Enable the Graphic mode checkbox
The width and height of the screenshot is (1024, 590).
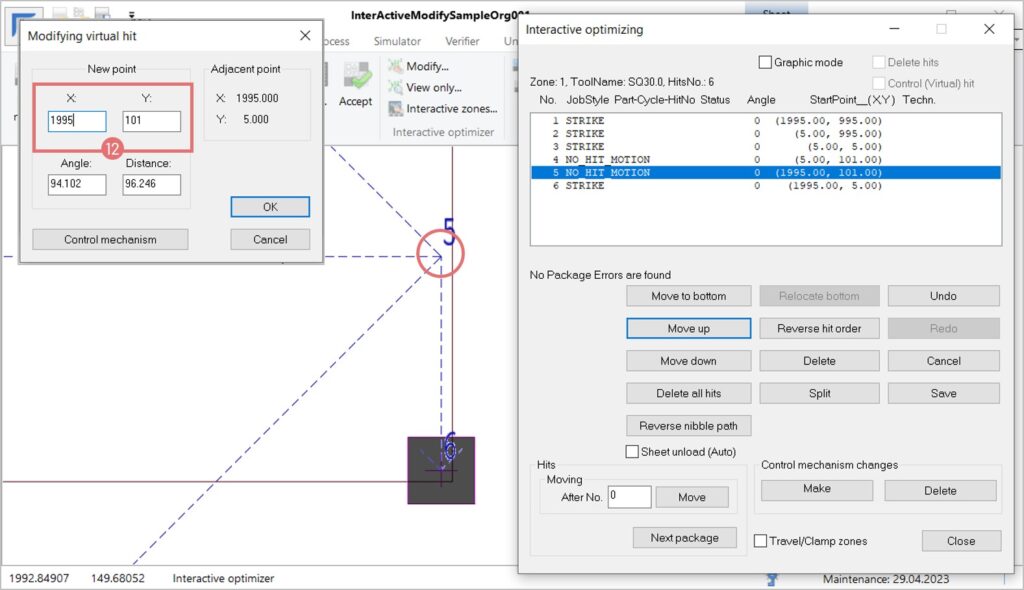tap(766, 62)
